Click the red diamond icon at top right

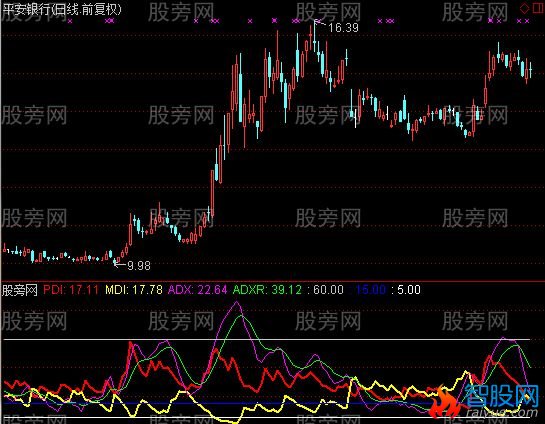coord(524,8)
